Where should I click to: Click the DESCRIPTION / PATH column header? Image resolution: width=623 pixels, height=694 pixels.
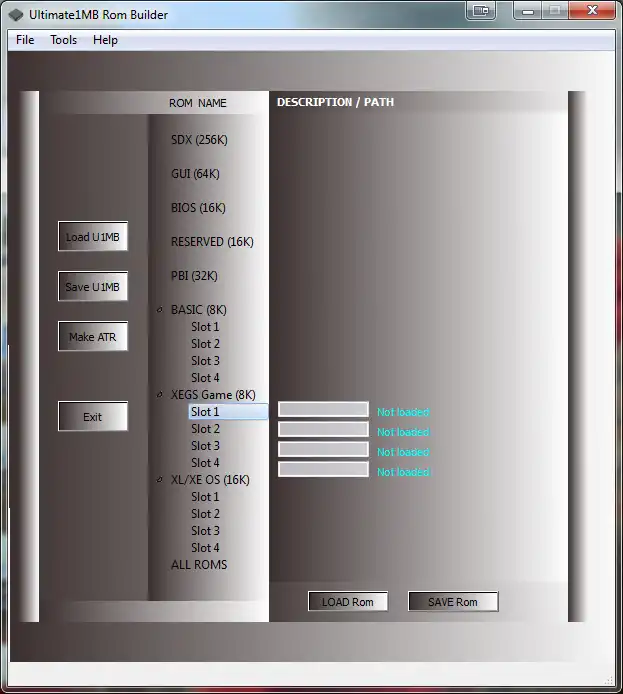tap(335, 102)
